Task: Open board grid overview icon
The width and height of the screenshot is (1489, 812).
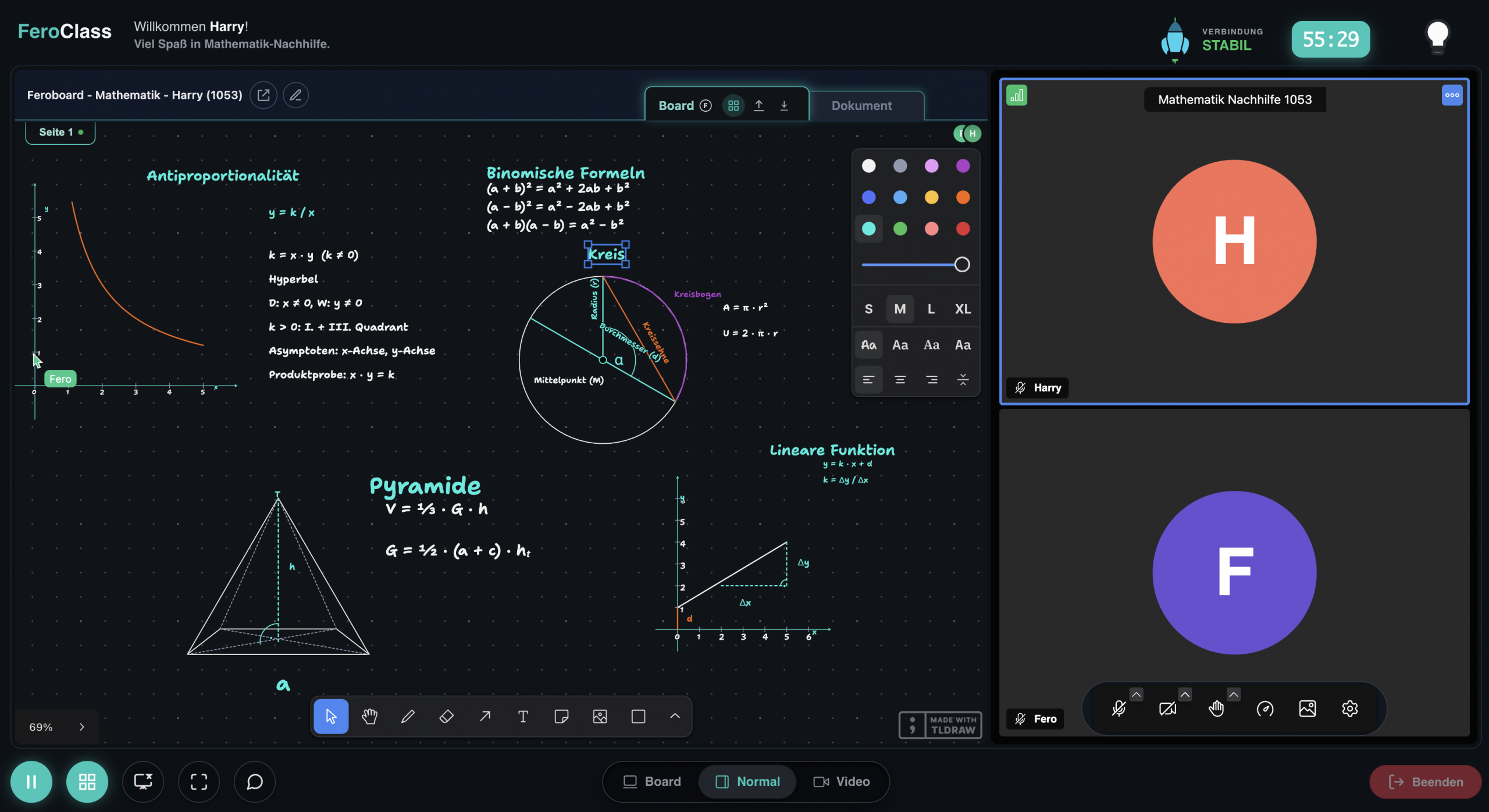Action: [x=733, y=105]
